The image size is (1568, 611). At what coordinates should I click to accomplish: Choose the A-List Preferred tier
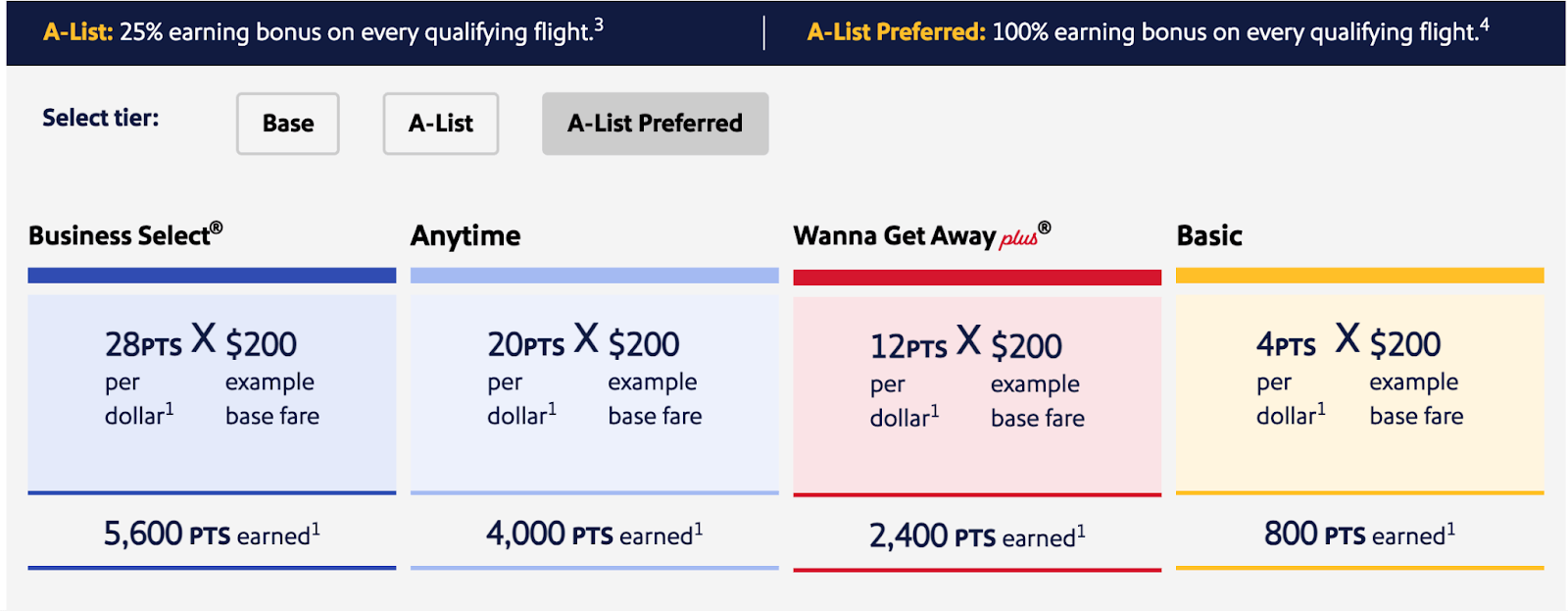(x=655, y=124)
